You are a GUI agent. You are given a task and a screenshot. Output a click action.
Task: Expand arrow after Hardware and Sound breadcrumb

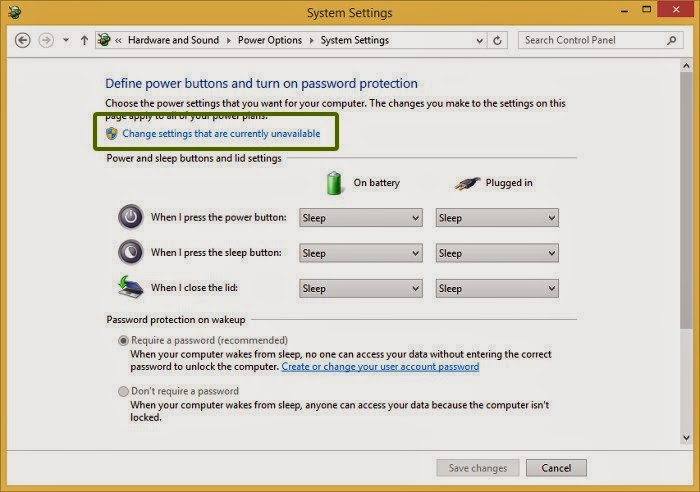[x=229, y=40]
